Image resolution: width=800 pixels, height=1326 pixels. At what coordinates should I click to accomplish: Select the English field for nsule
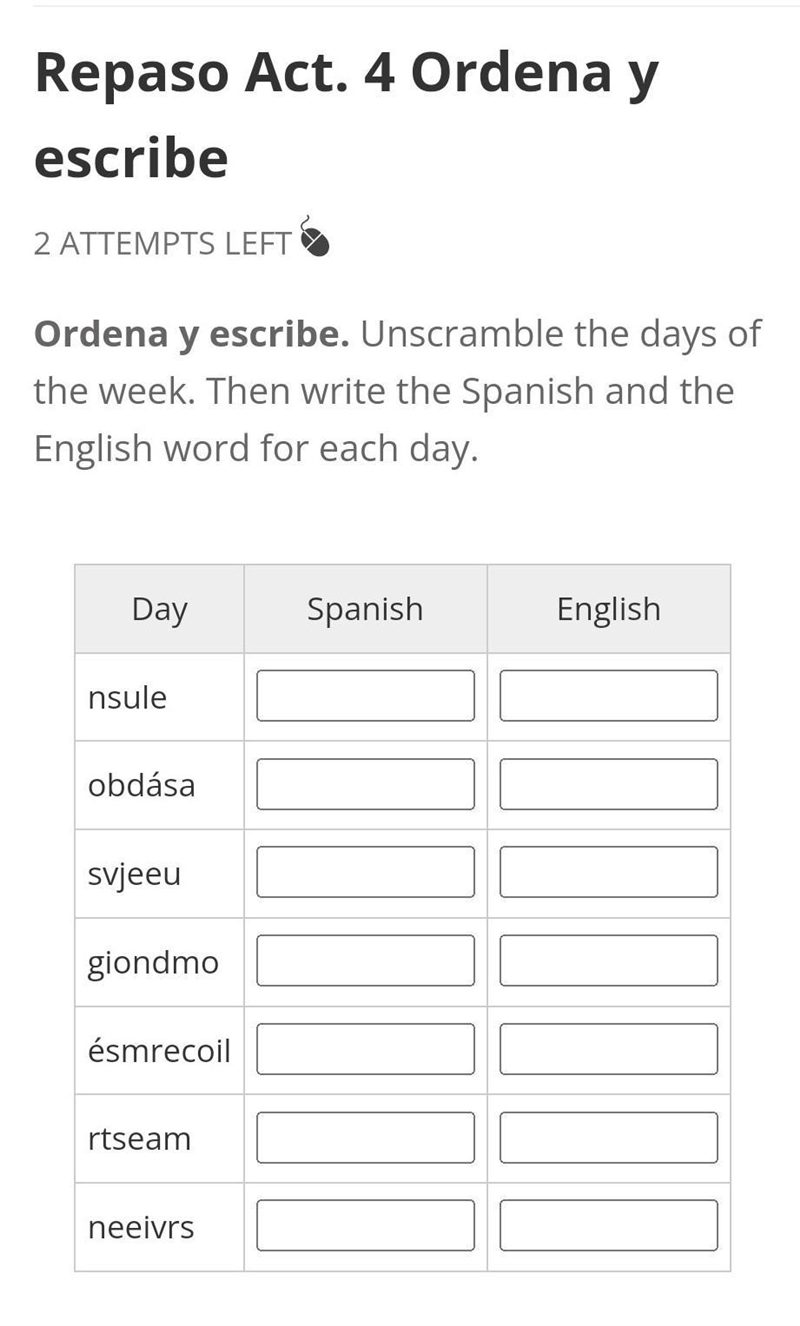609,696
